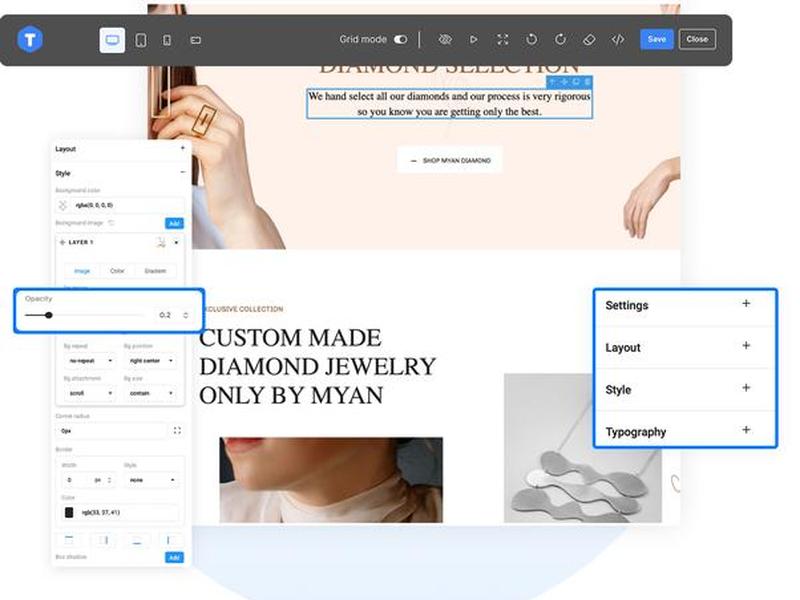
Task: Click the eraser clear-canvas icon
Action: click(589, 39)
